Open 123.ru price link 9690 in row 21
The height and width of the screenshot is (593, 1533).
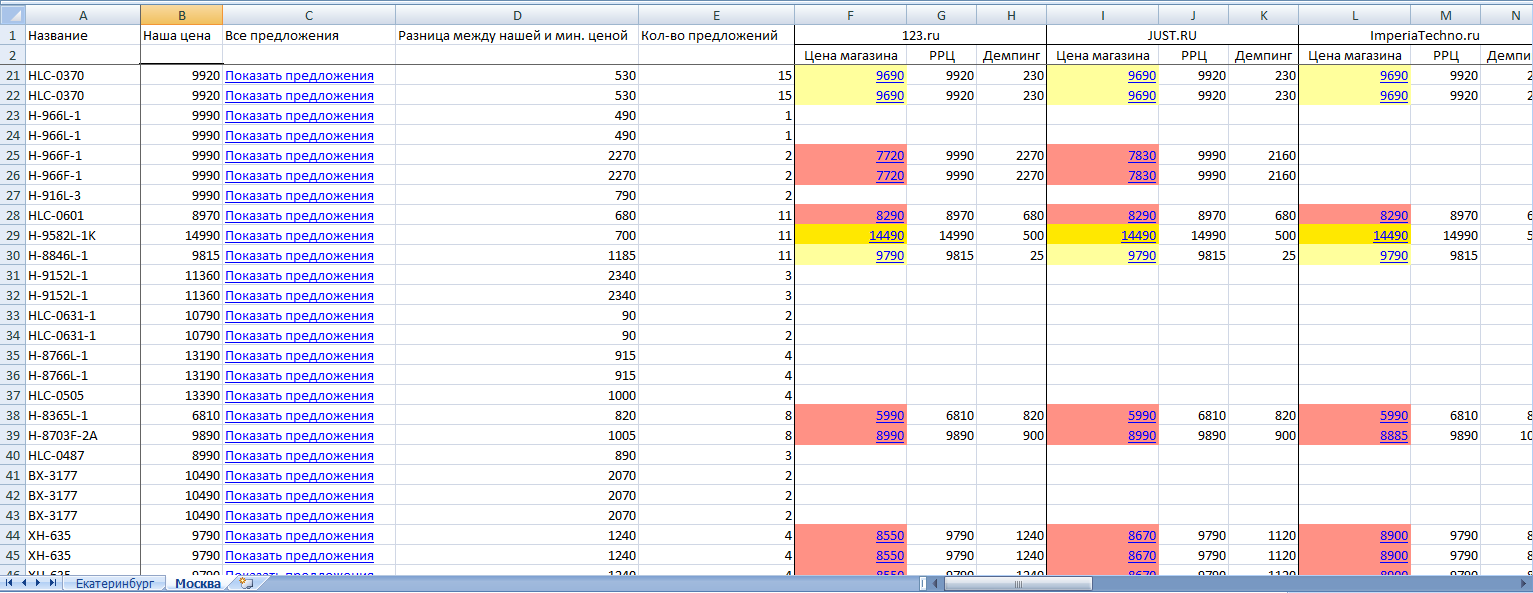(x=889, y=76)
